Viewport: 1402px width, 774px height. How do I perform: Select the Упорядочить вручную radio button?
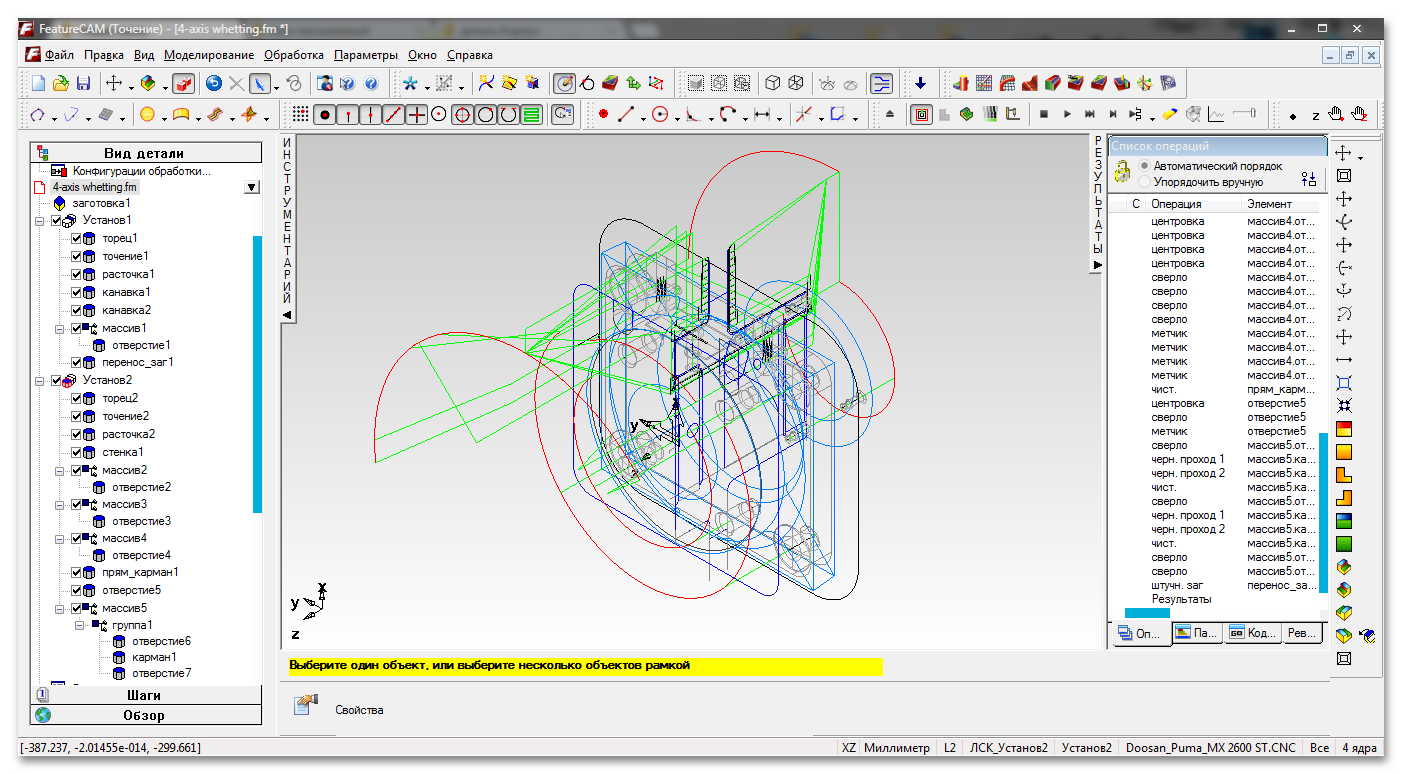tap(1144, 182)
